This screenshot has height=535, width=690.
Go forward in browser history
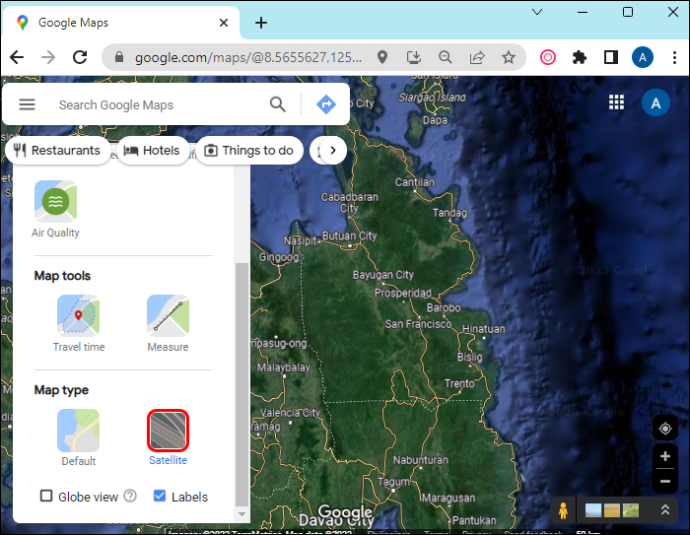[x=48, y=57]
